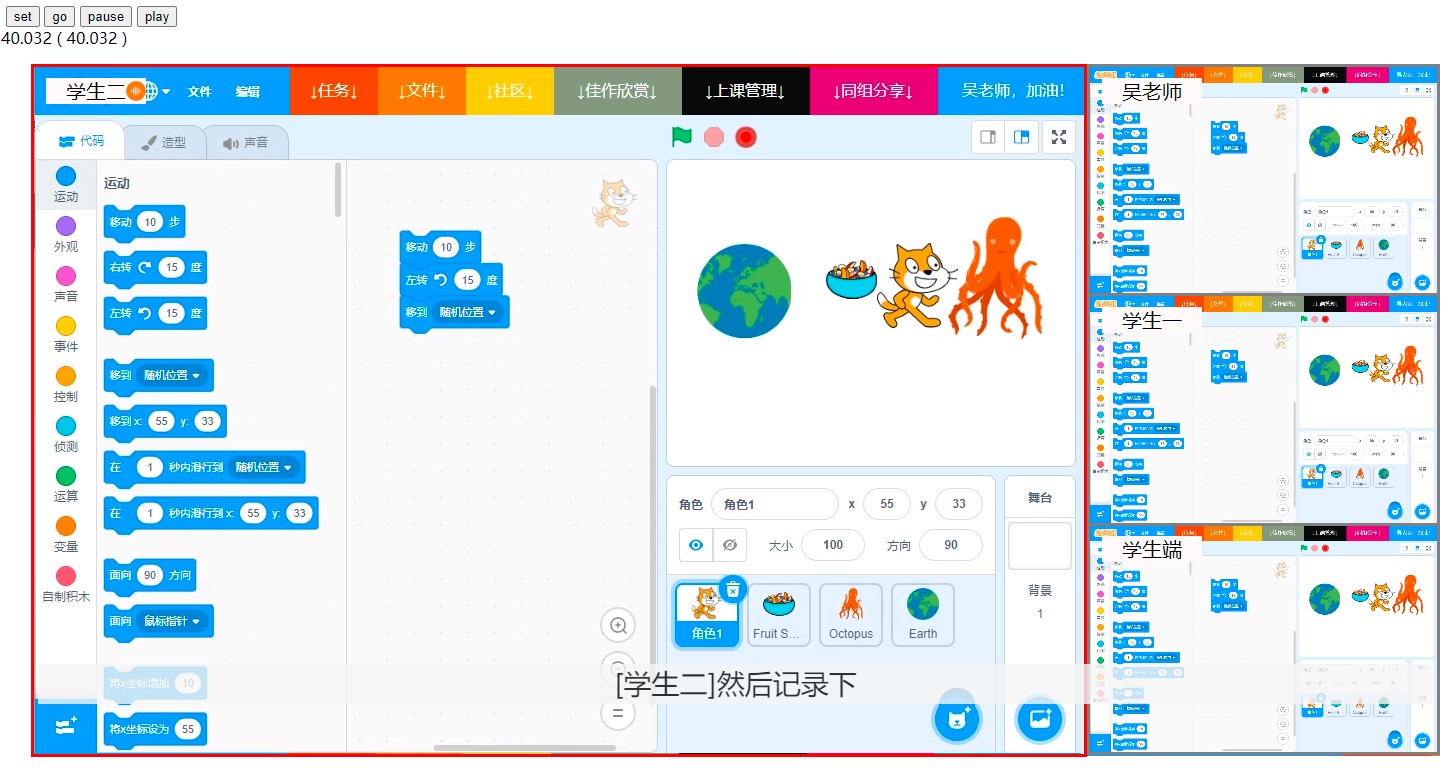Click the block palette vertical scrollbar
This screenshot has height=773, width=1455.
[x=339, y=190]
